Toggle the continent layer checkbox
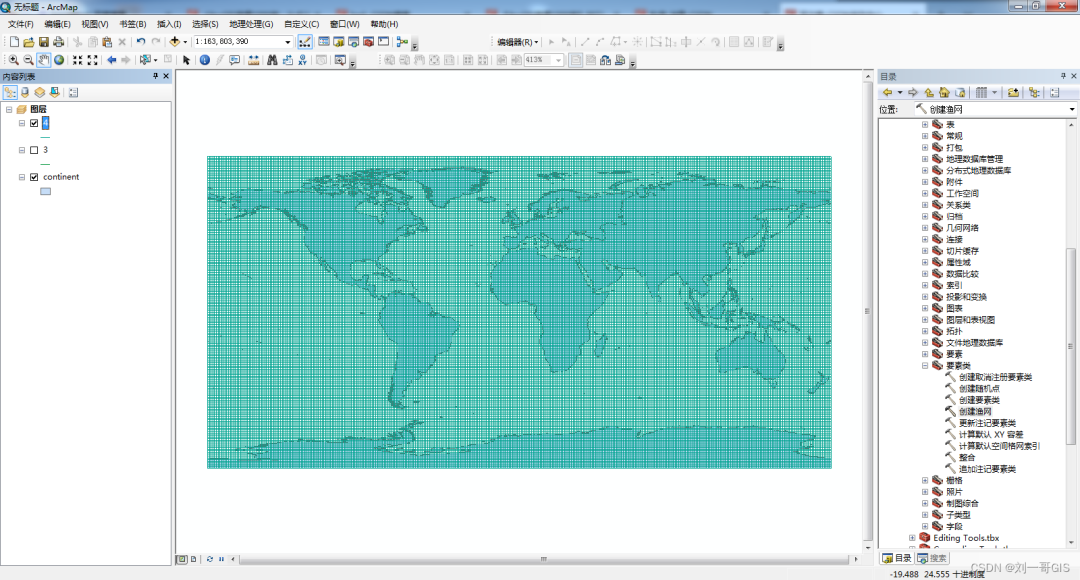The image size is (1080, 580). [x=34, y=177]
